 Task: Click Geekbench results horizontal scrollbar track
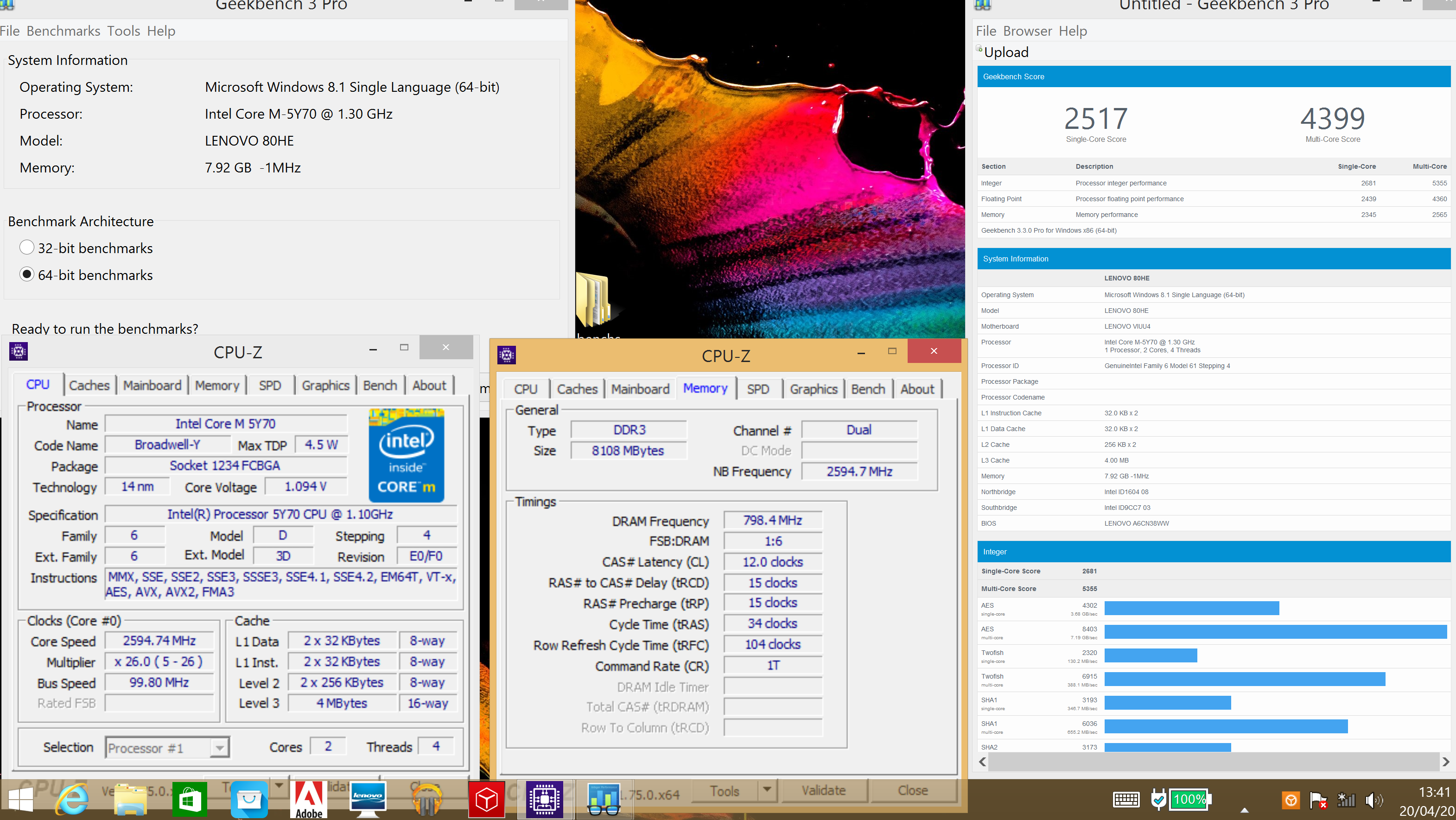point(1214,761)
